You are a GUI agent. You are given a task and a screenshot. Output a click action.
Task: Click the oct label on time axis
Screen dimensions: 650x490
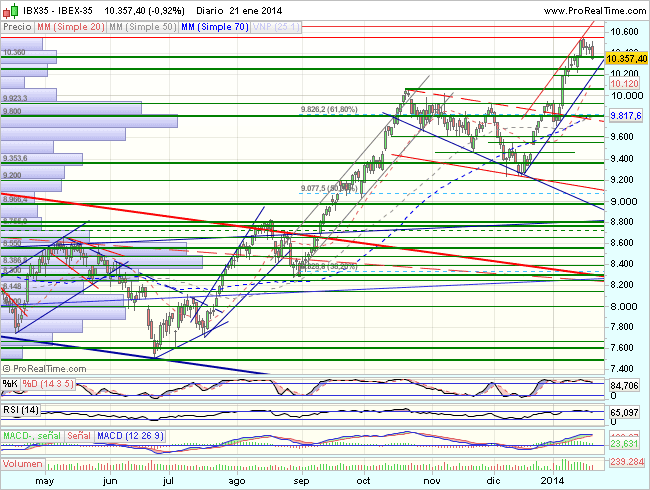pyautogui.click(x=364, y=481)
